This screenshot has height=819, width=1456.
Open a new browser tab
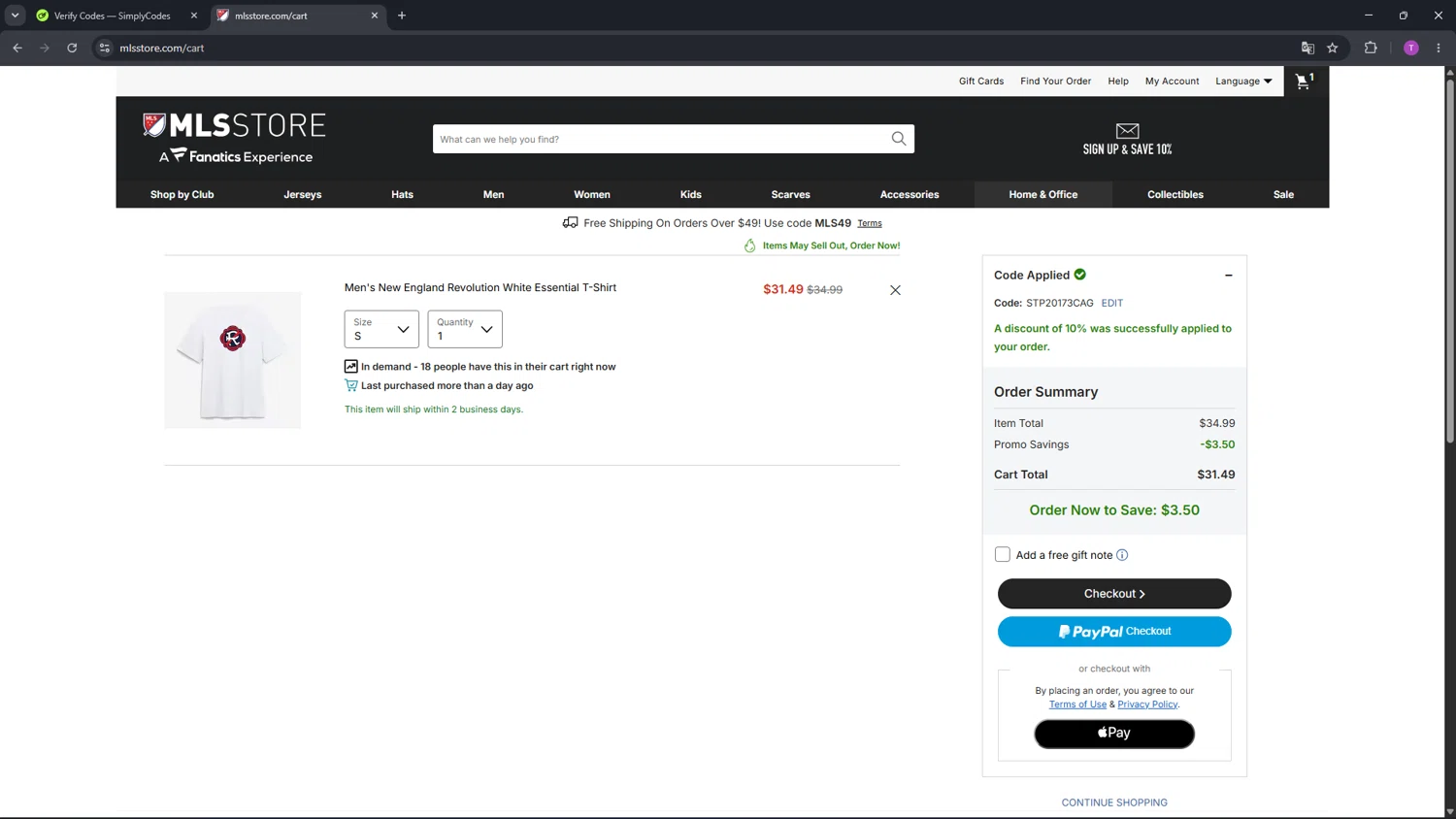(402, 16)
